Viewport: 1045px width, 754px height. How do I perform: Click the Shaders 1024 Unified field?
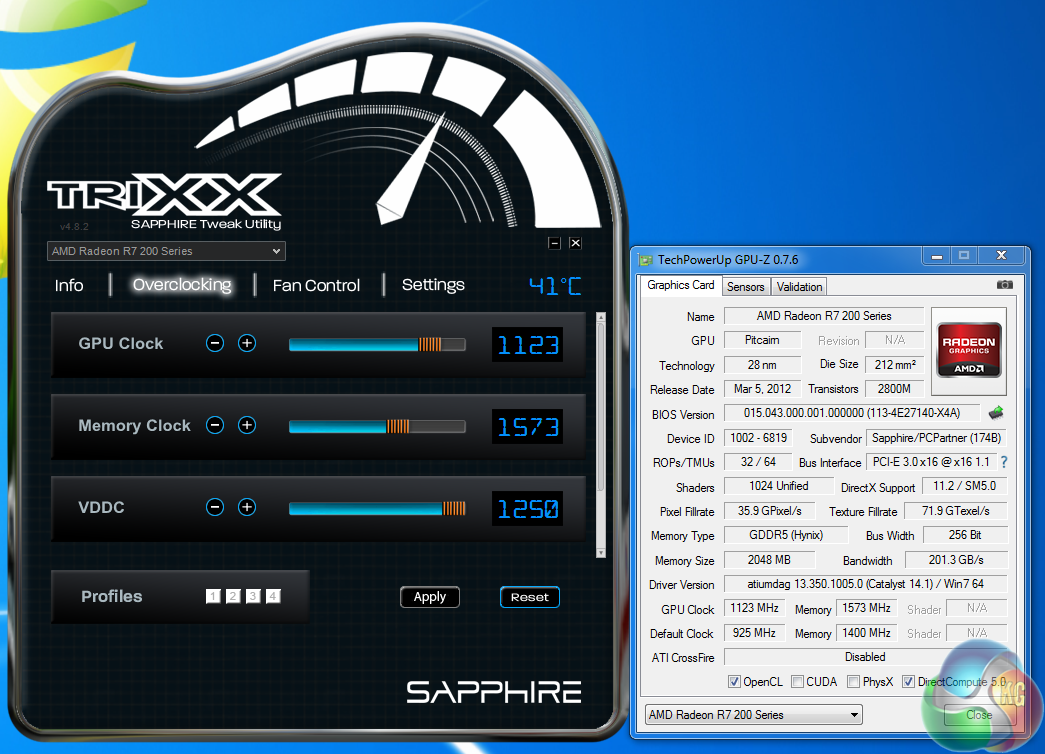click(x=778, y=486)
